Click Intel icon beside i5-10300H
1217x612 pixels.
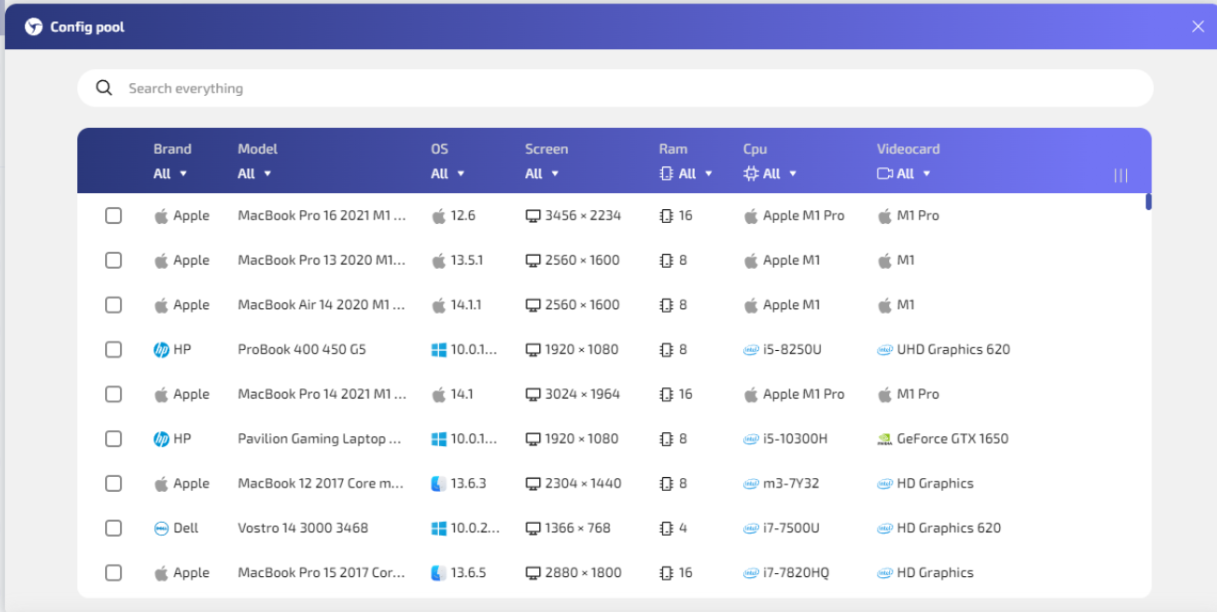click(751, 439)
